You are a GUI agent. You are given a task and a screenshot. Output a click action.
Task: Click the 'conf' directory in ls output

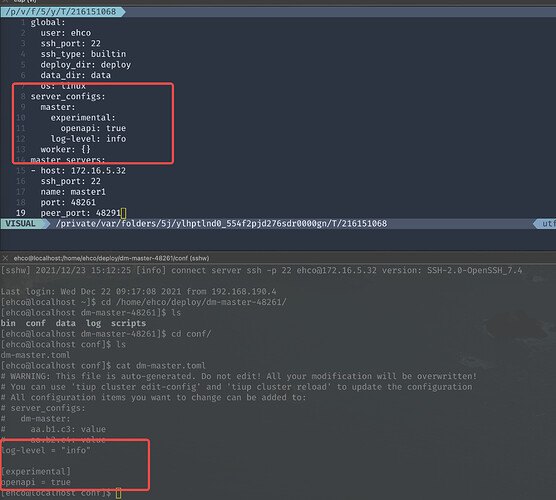click(35, 323)
